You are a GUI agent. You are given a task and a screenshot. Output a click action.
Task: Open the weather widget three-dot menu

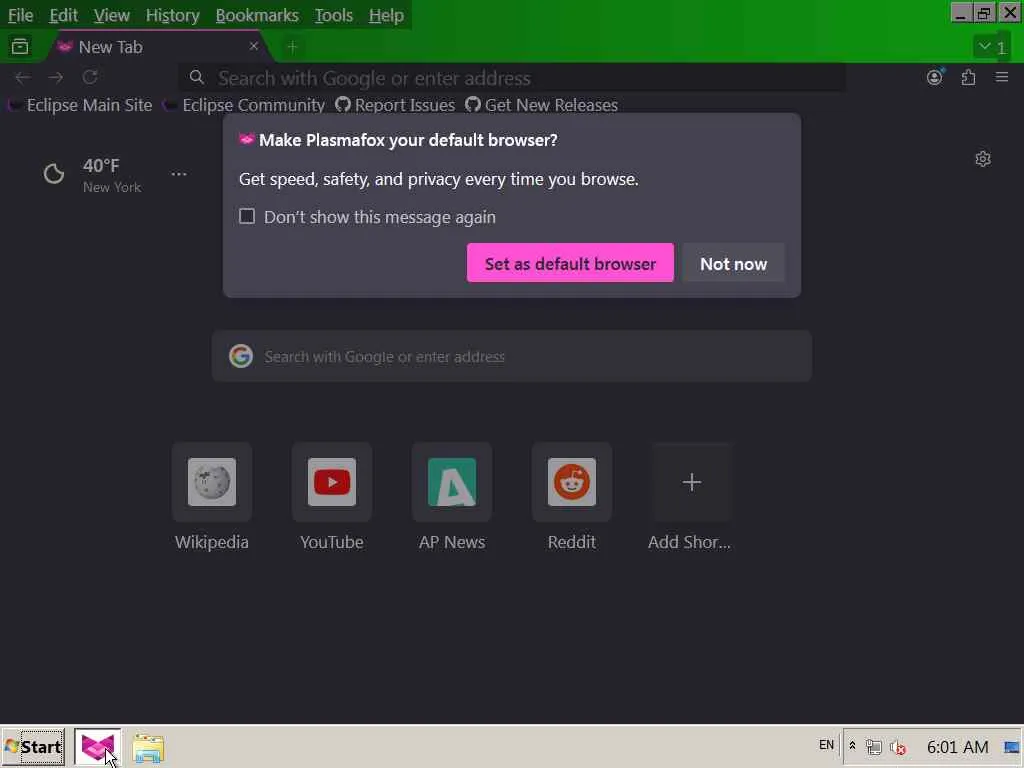(179, 174)
